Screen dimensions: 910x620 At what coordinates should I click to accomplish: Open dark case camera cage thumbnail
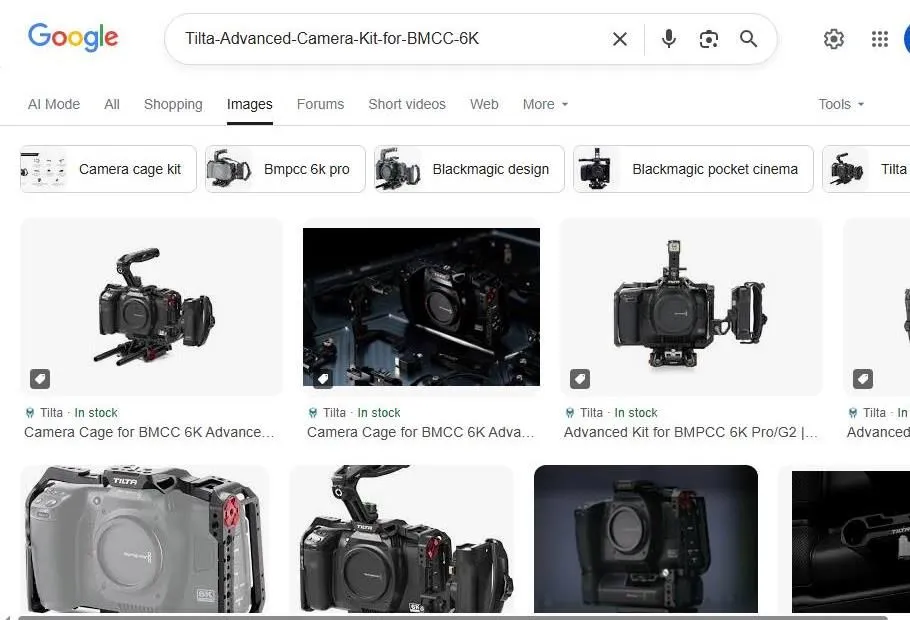[x=421, y=307]
